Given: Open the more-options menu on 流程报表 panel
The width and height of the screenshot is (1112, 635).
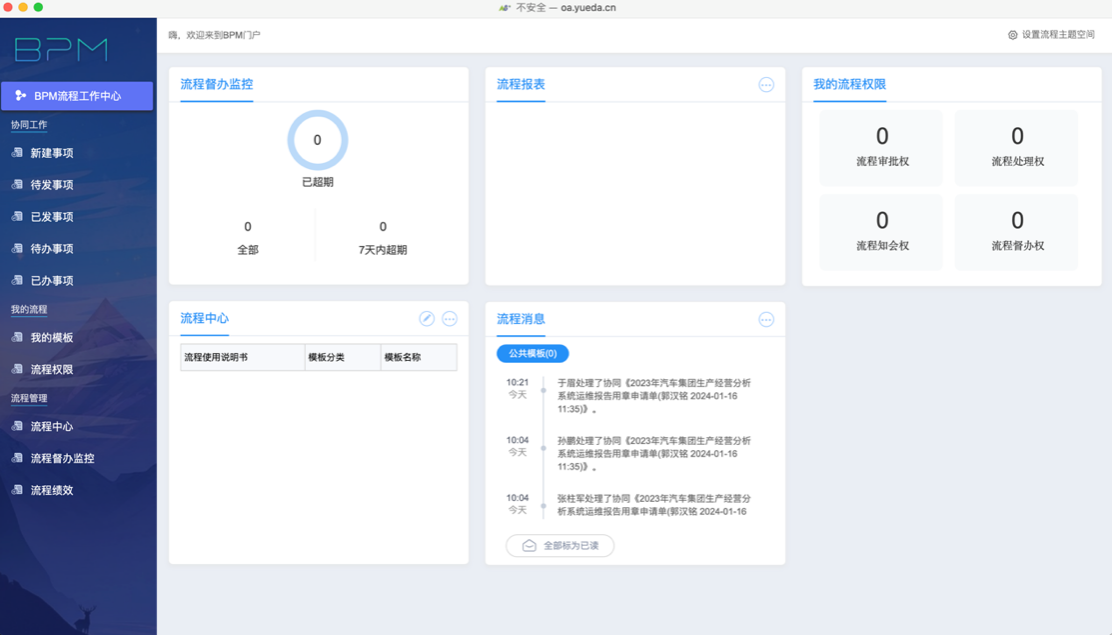Looking at the screenshot, I should pos(767,85).
